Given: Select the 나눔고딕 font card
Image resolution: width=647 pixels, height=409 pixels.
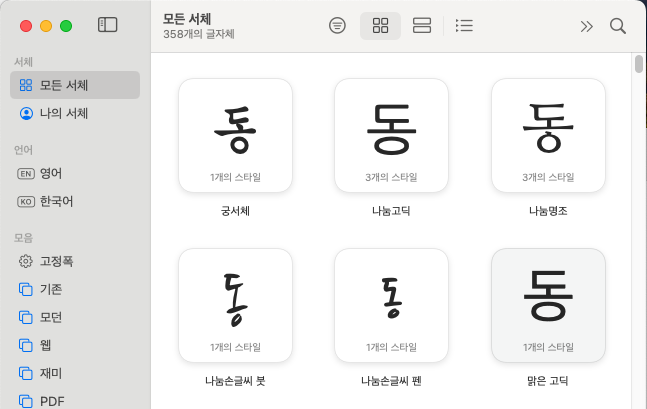Looking at the screenshot, I should (x=391, y=135).
